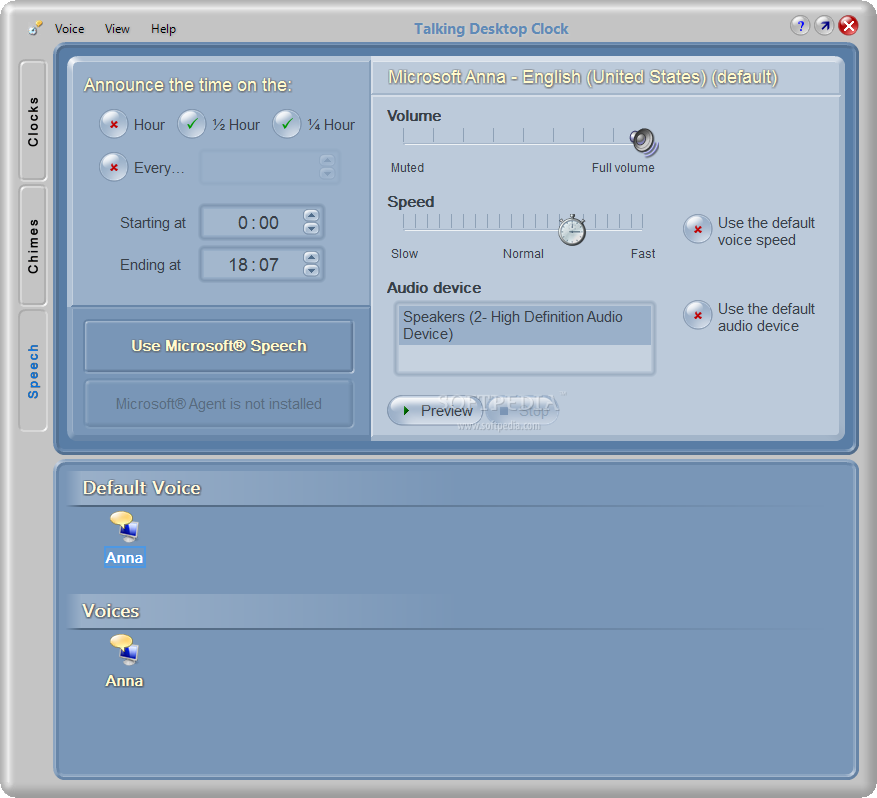Toggle the Hour announcement option

coord(114,124)
